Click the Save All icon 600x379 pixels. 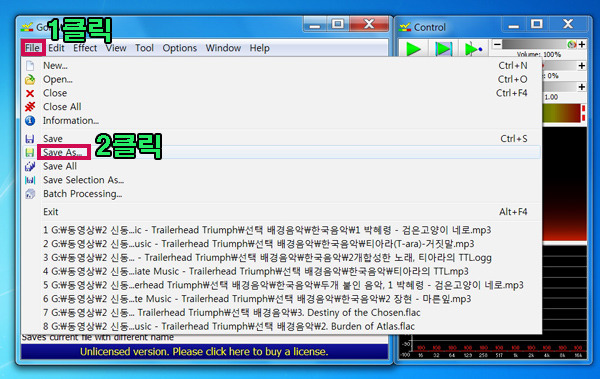30,166
